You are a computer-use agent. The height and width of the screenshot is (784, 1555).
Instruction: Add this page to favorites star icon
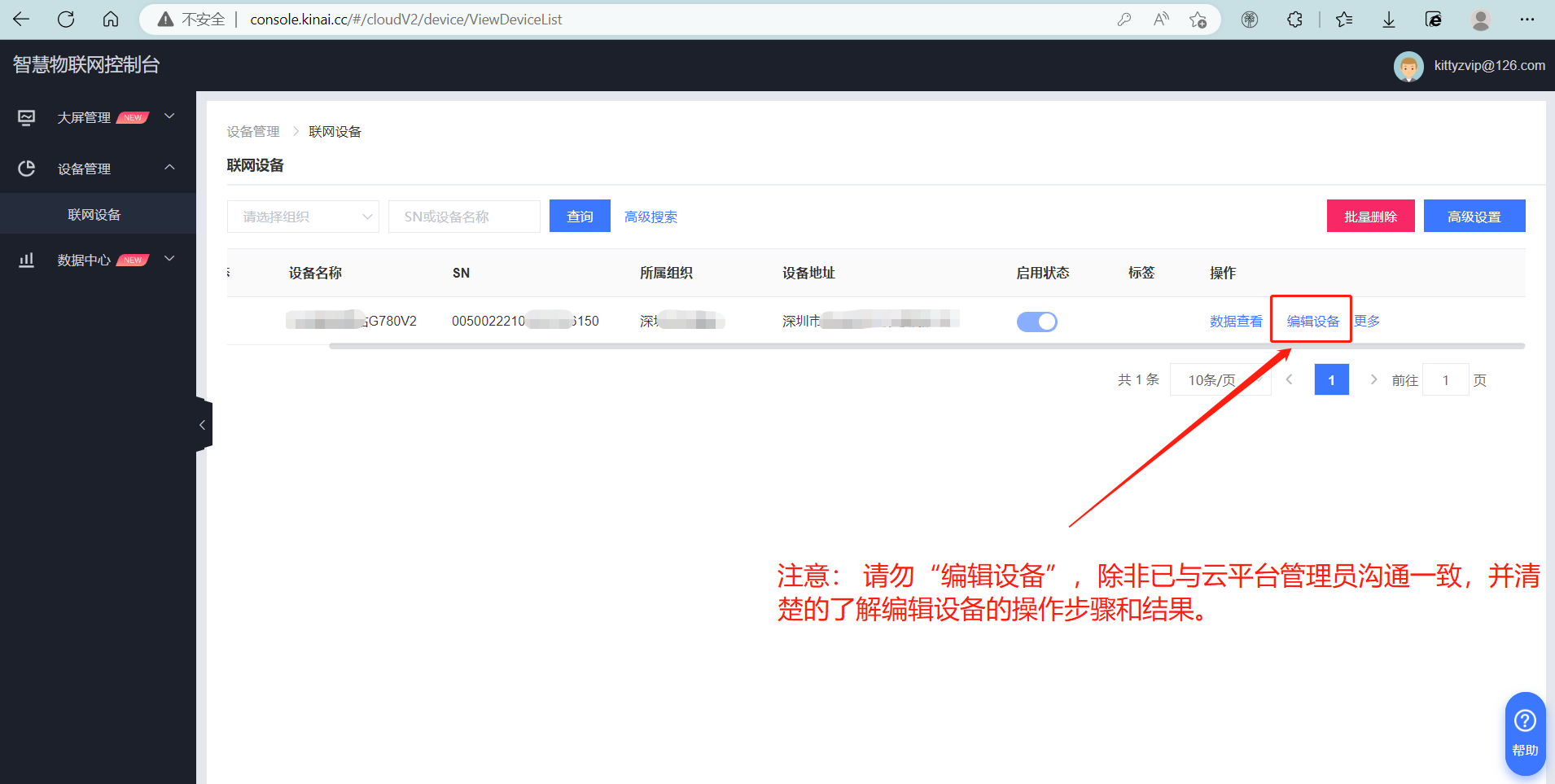point(1198,20)
